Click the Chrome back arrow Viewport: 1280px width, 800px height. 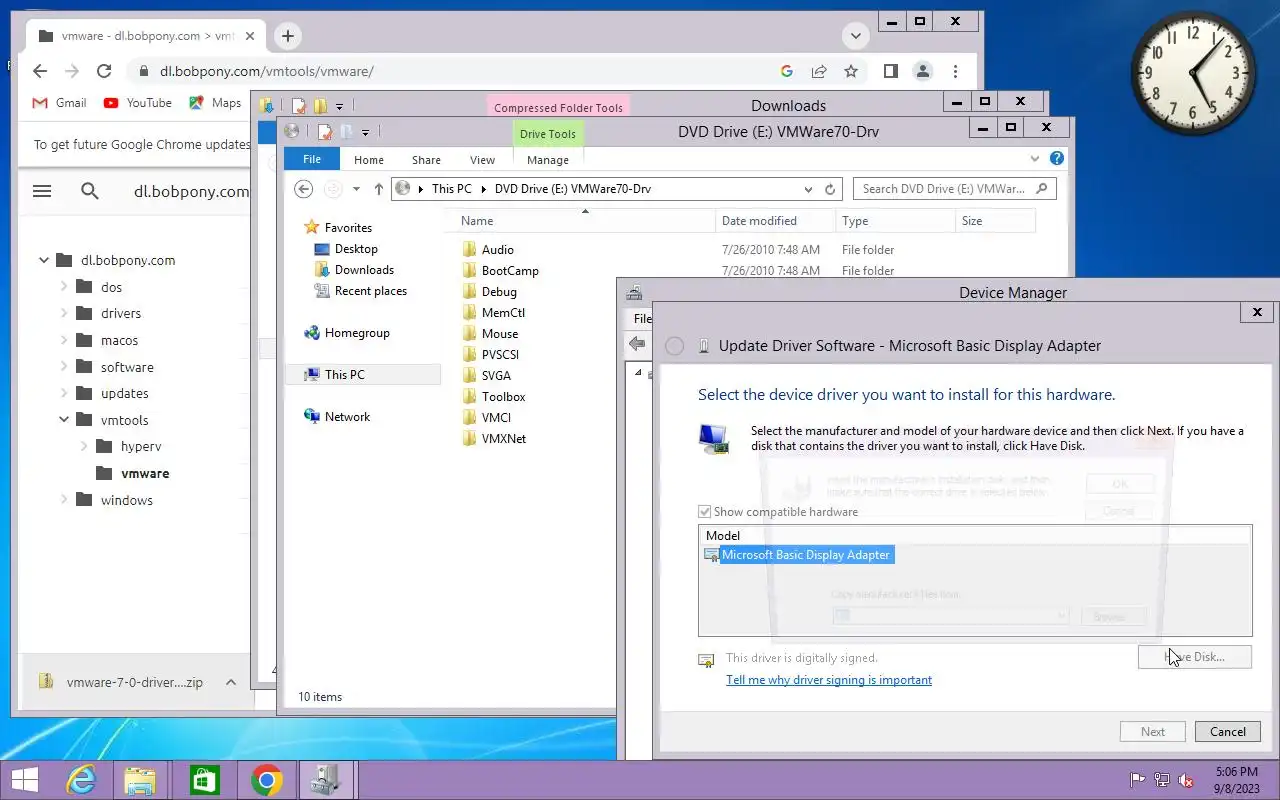[x=40, y=71]
